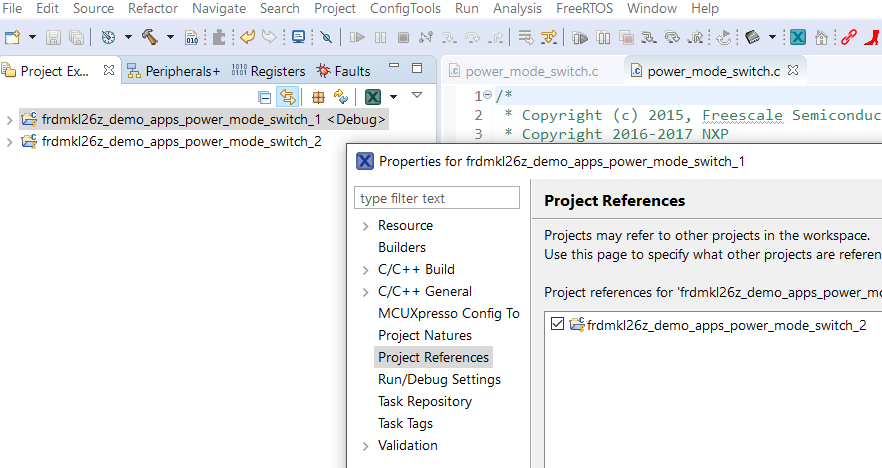The image size is (882, 468).
Task: Click the Resume debug icon
Action: click(x=357, y=38)
